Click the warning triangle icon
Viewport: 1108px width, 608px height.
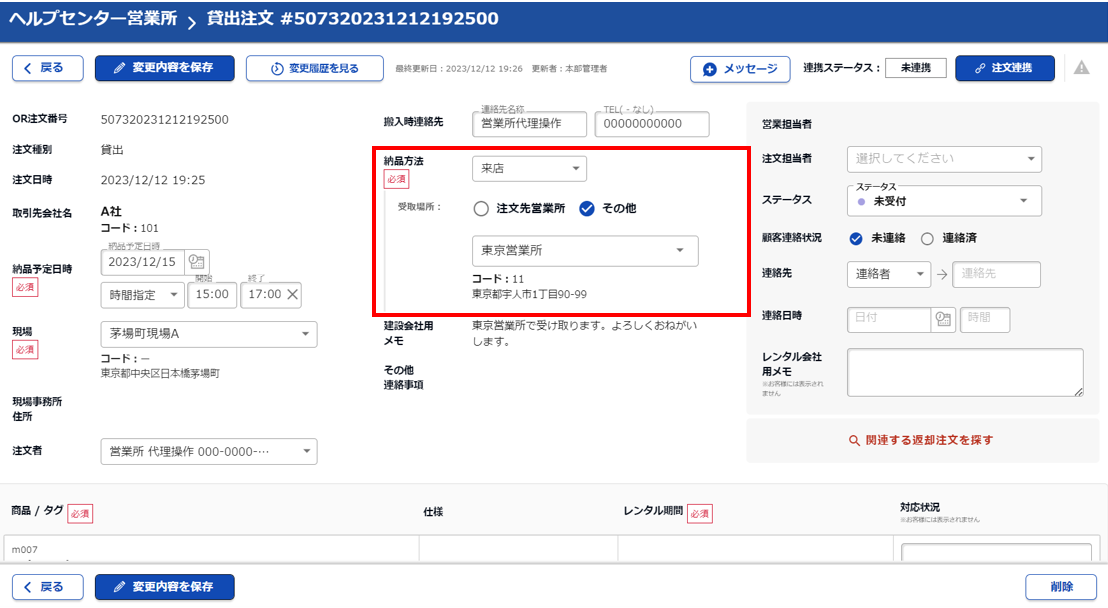point(1081,68)
